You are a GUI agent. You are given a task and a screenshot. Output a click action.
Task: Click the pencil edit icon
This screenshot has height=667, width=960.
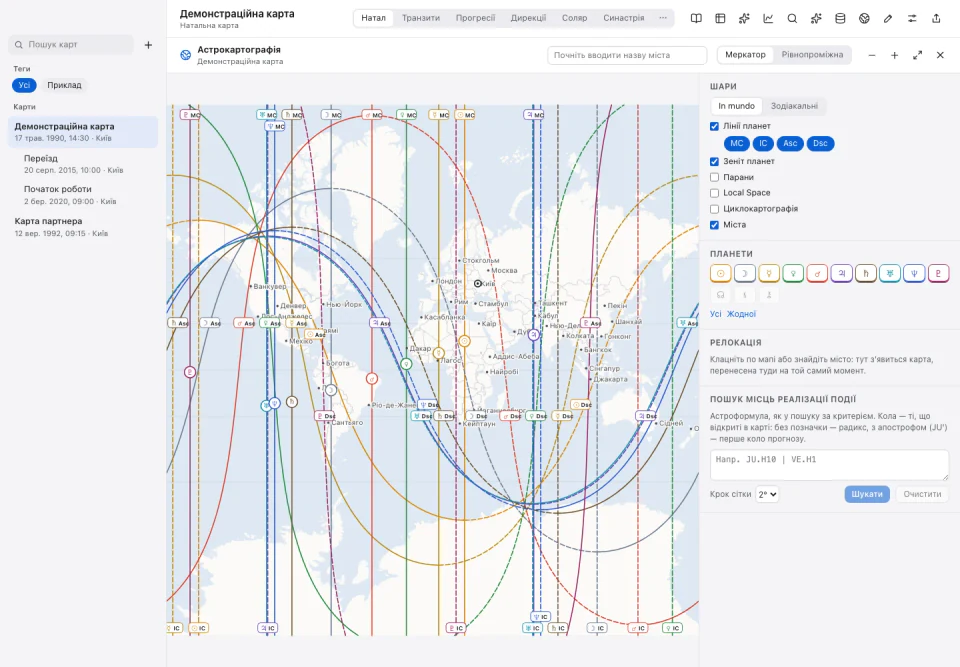coord(888,18)
